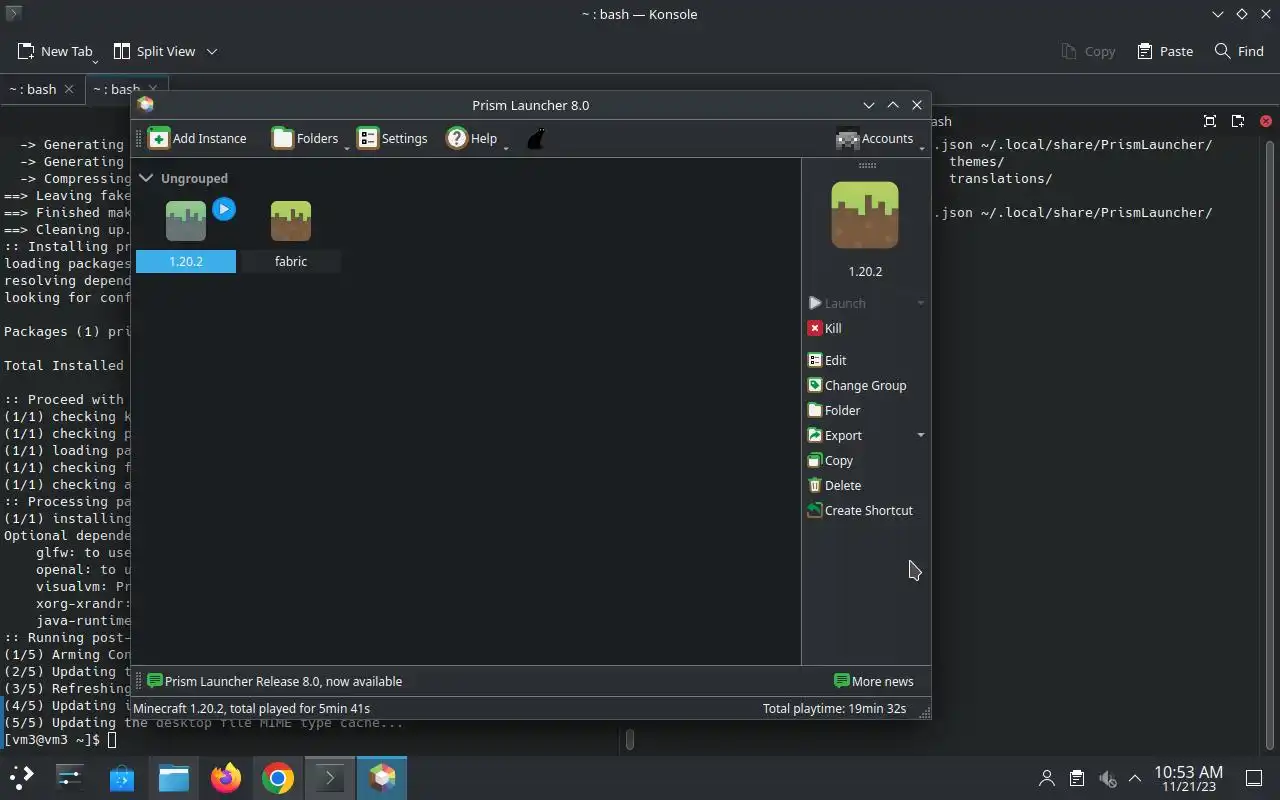The image size is (1280, 800).
Task: Expand the Folders dropdown arrow
Action: [x=347, y=148]
